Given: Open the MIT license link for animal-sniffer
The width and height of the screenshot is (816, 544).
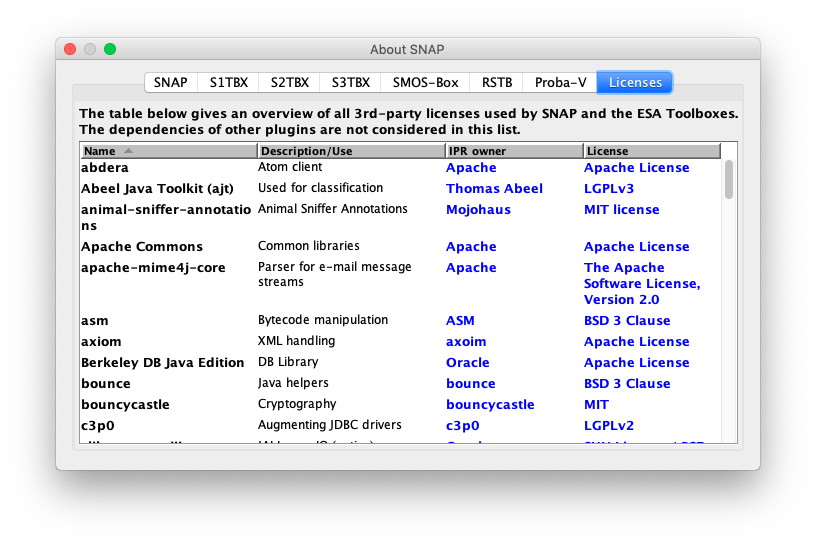Looking at the screenshot, I should pos(621,209).
